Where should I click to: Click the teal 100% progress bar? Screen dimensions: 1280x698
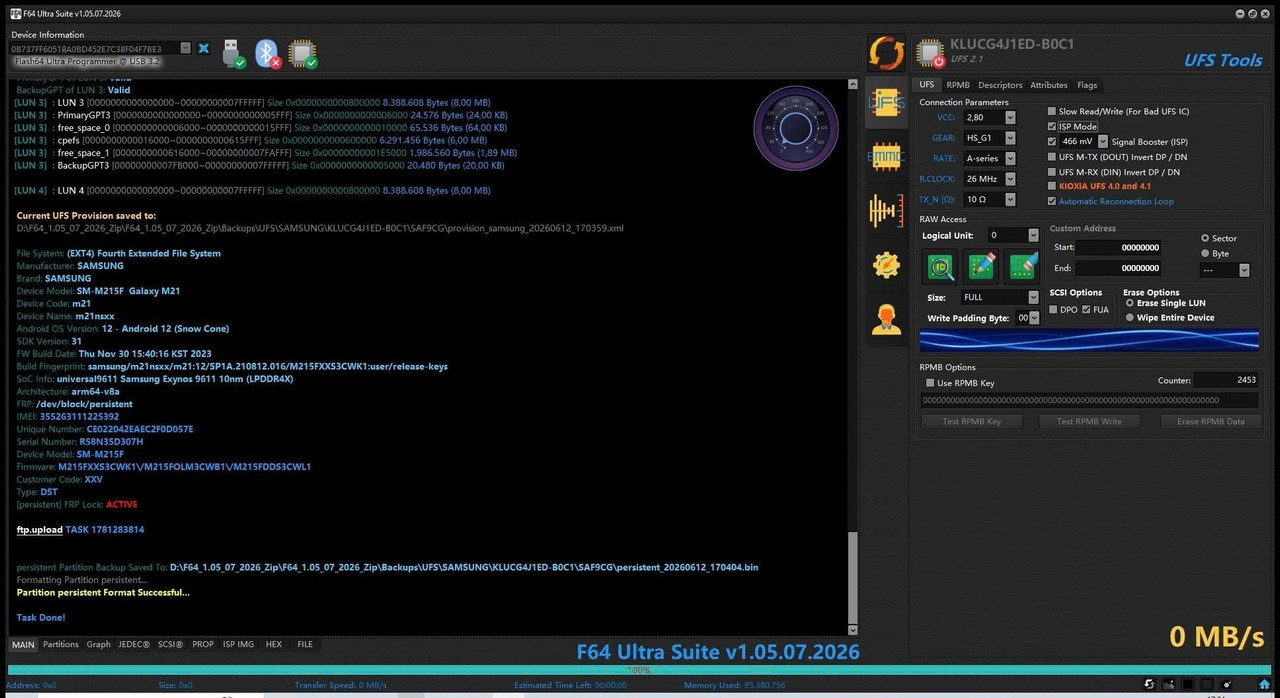tap(638, 670)
